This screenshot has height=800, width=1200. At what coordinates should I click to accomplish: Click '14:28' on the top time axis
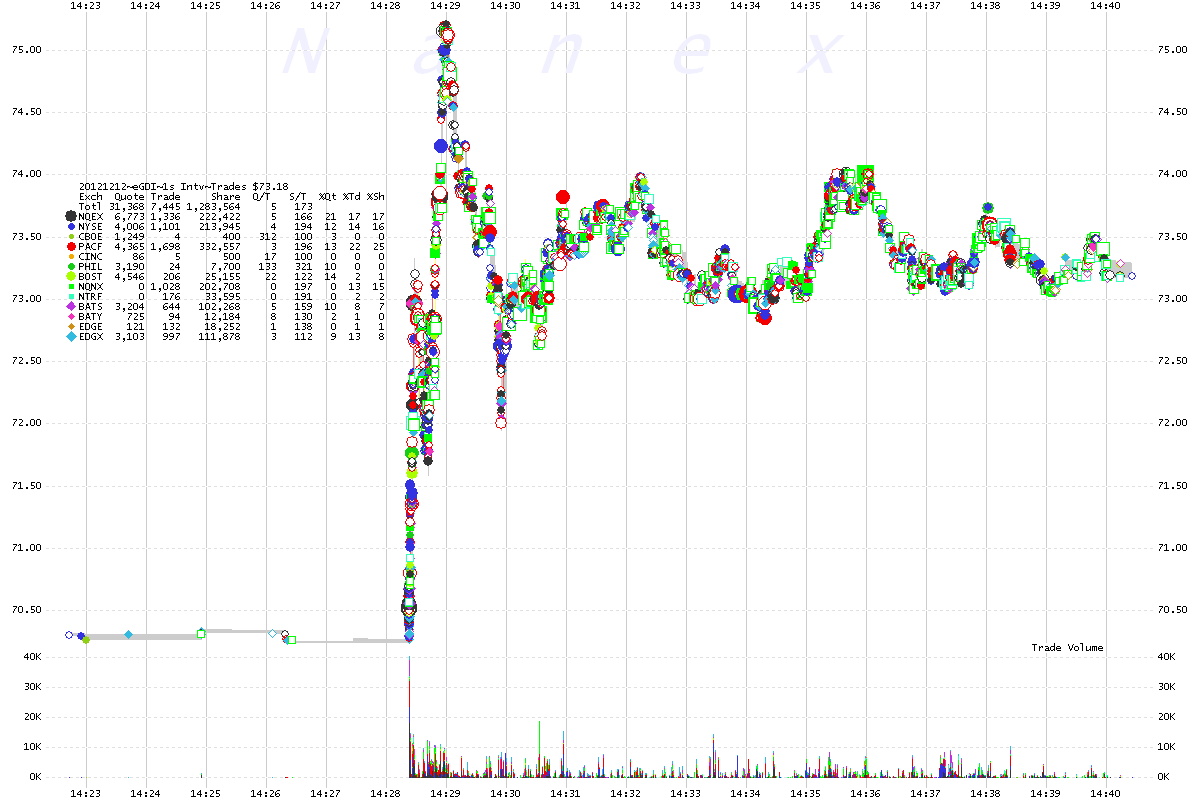tap(385, 6)
